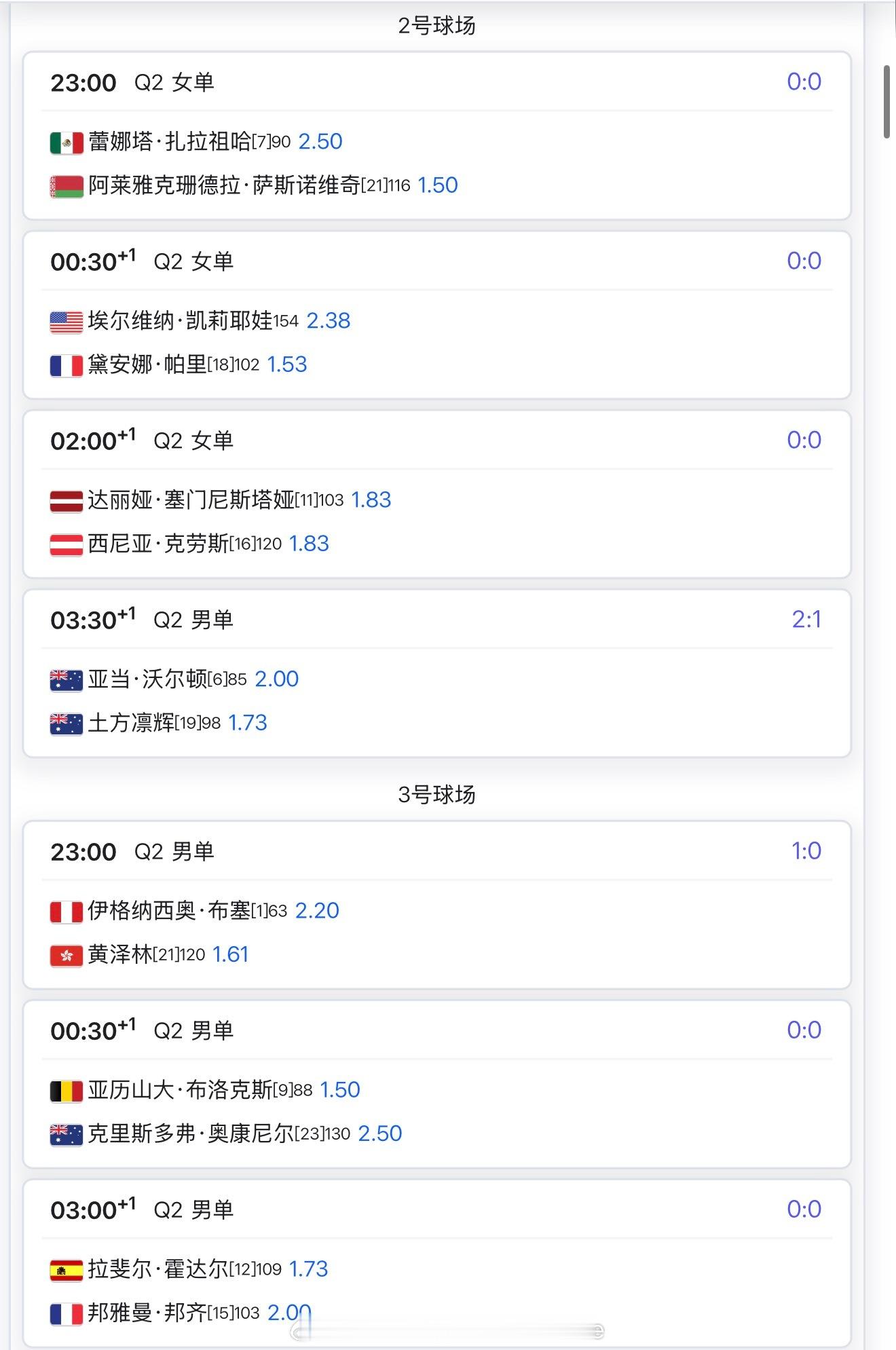Select the 1.61 odds for 黄泽林
Screen dimensions: 896x1350
[230, 955]
